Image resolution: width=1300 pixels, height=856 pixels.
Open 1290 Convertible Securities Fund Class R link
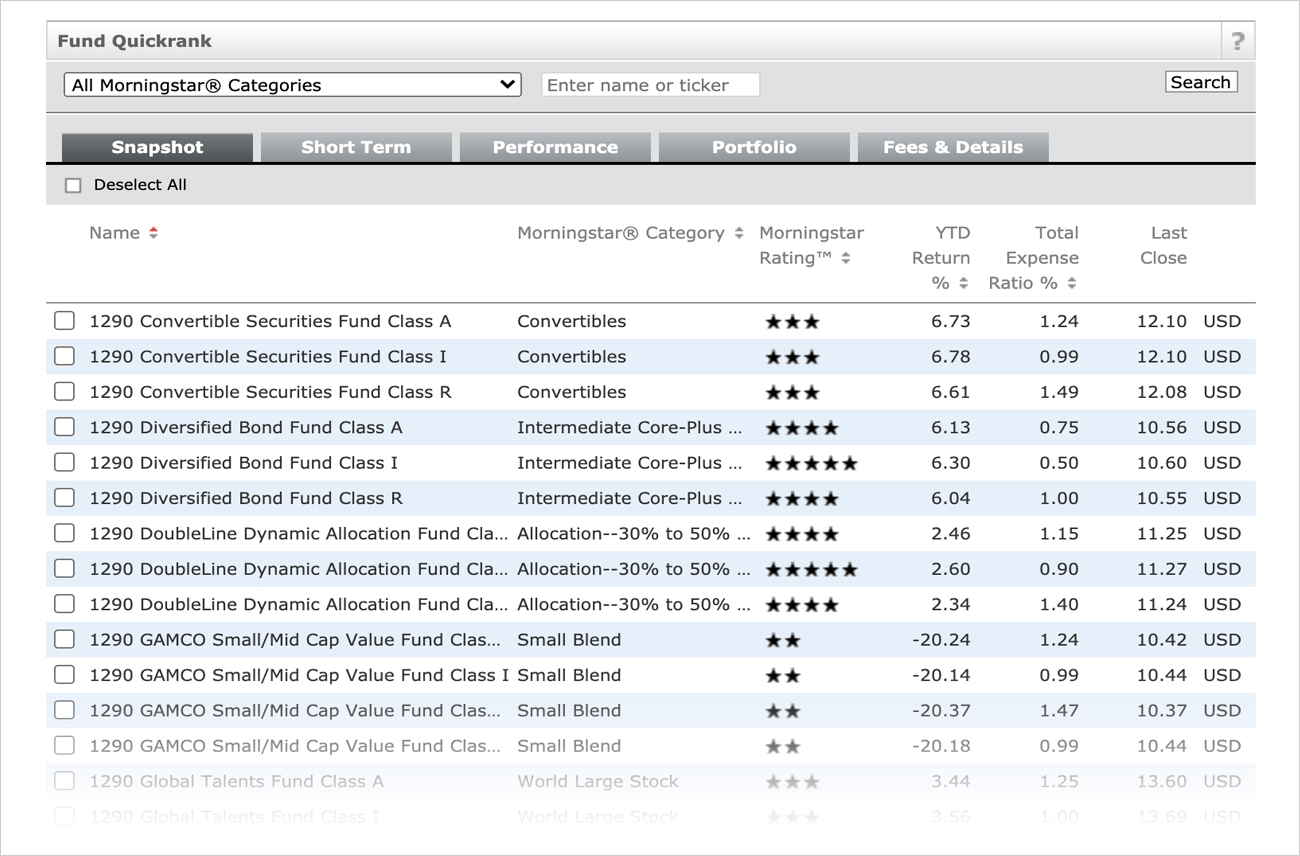[270, 392]
